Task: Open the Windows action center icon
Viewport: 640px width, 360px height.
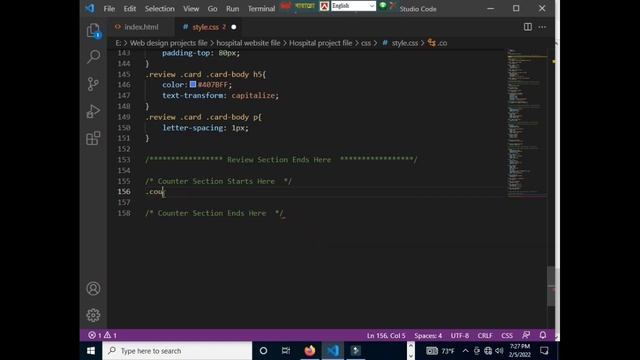Action: [x=544, y=351]
